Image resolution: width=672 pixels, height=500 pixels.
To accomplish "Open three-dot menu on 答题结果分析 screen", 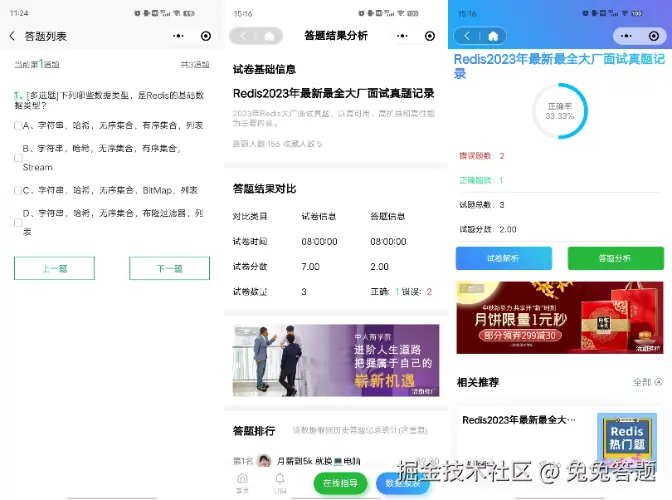I will (402, 36).
